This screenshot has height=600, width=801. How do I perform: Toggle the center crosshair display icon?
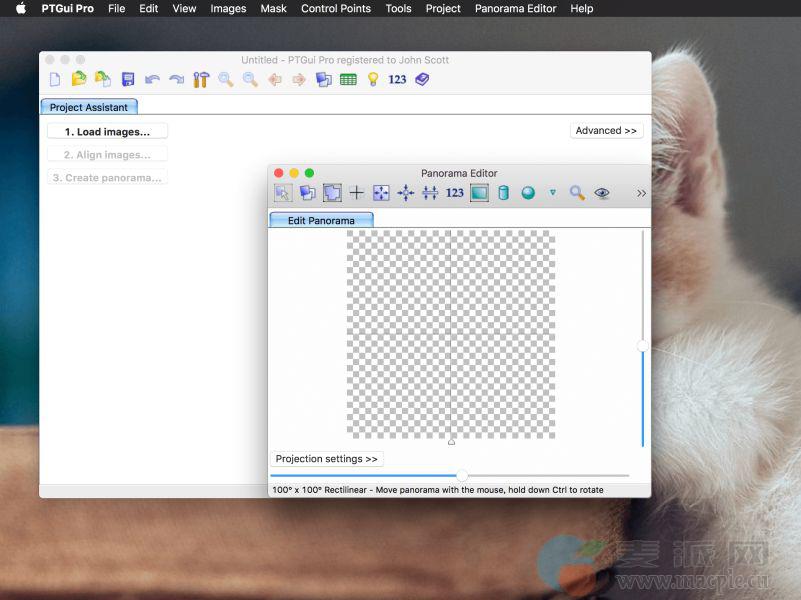356,193
